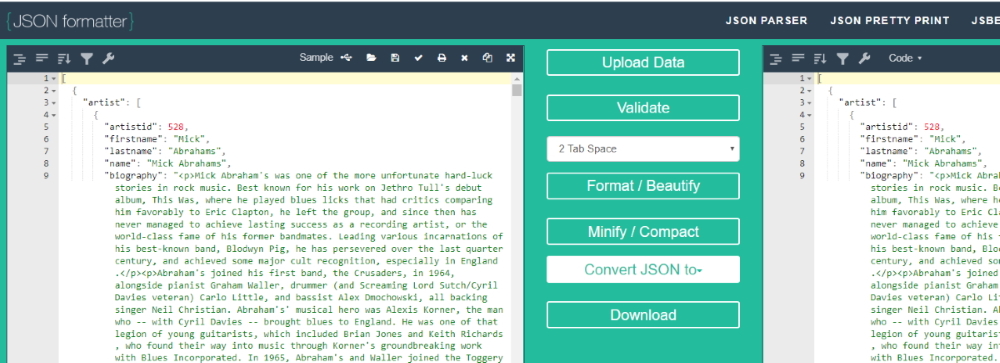
Task: Click the sort contents icon in left editor
Action: [64, 59]
